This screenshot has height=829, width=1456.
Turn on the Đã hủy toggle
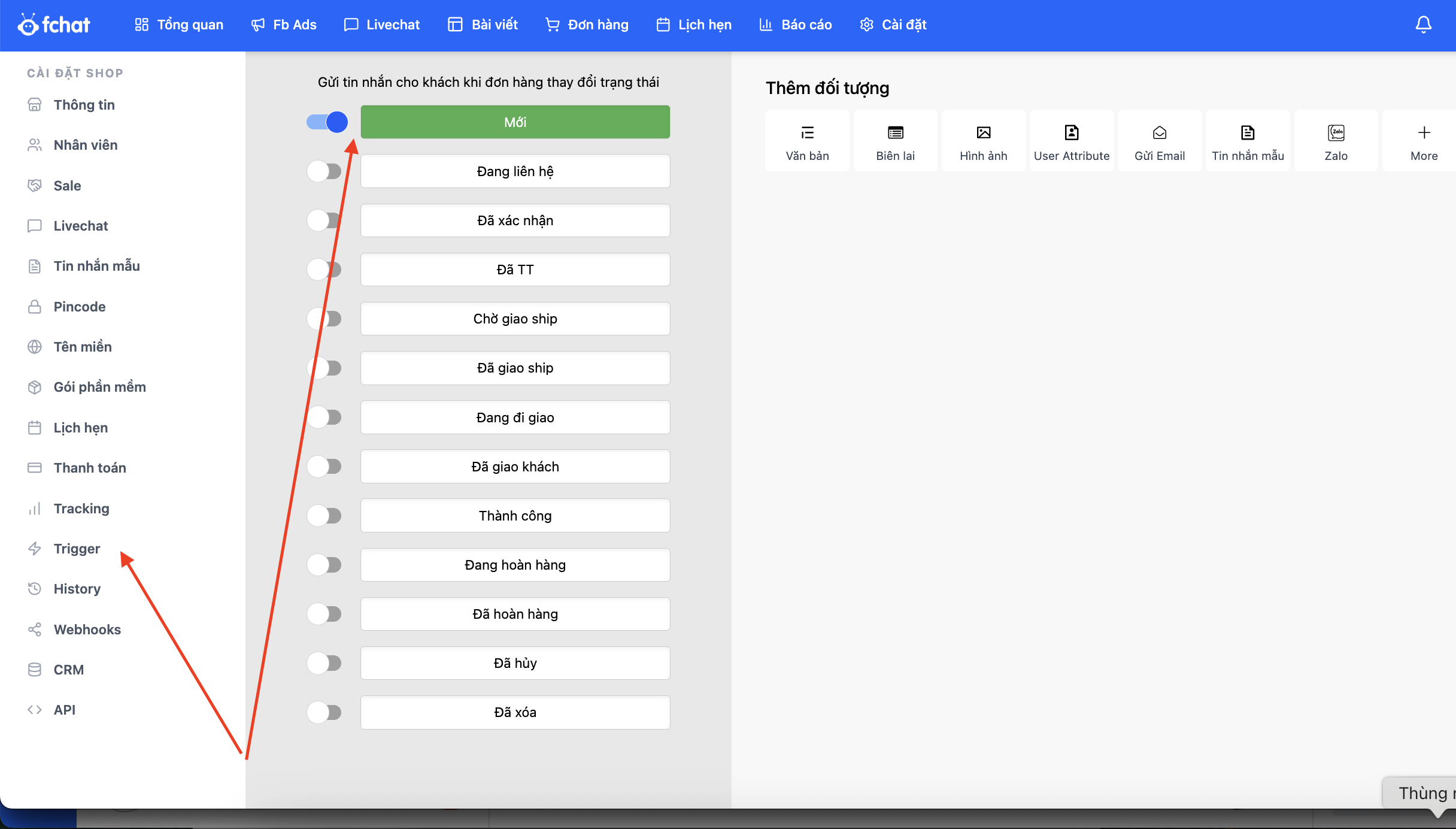click(324, 663)
